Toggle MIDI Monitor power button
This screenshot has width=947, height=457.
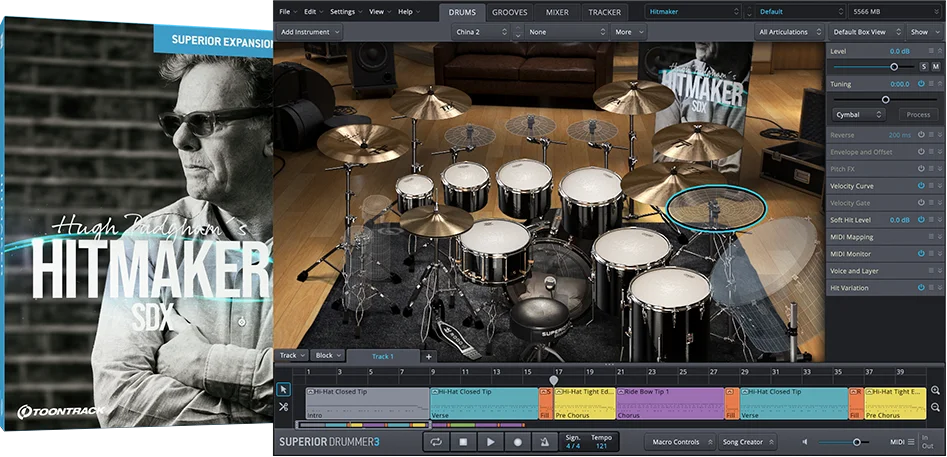click(921, 254)
